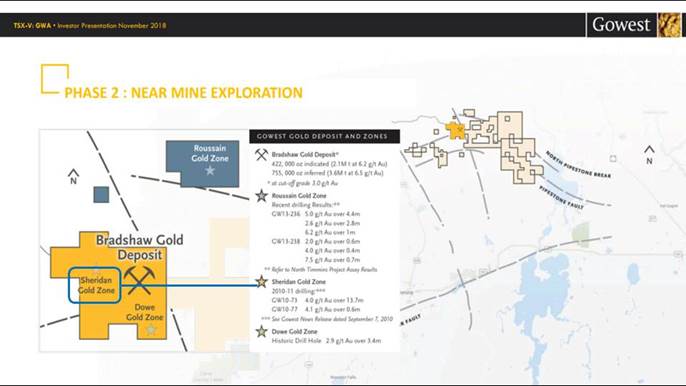Image resolution: width=686 pixels, height=386 pixels.
Task: Click the star icon next to Sheridan Gold Zone legend
Action: coord(262,281)
